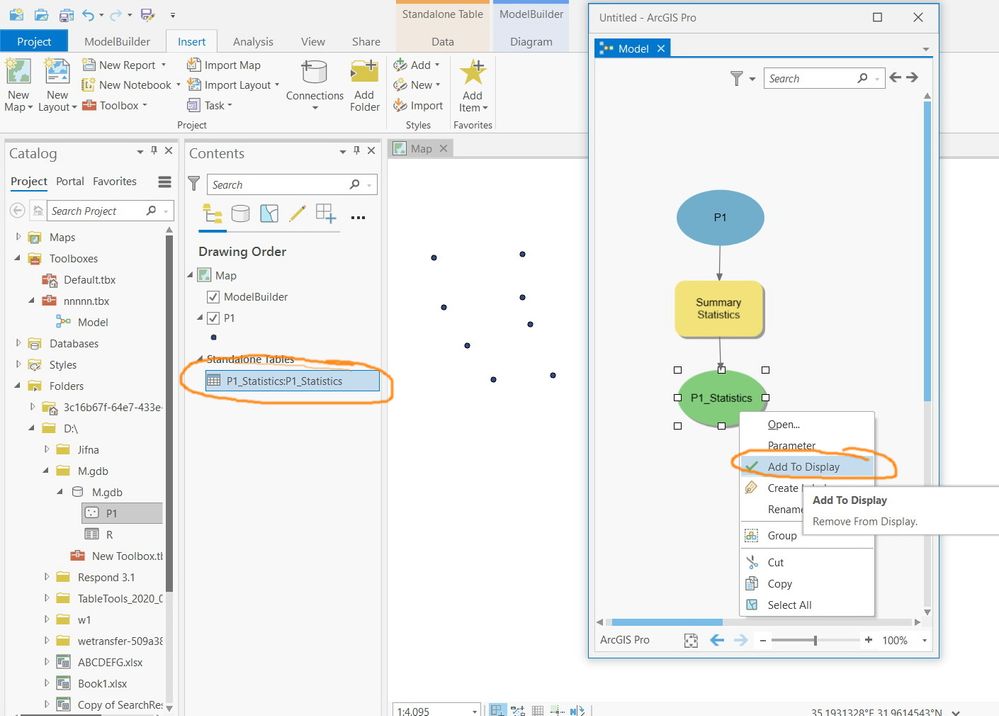Select List By Editing pencil icon

point(297,213)
